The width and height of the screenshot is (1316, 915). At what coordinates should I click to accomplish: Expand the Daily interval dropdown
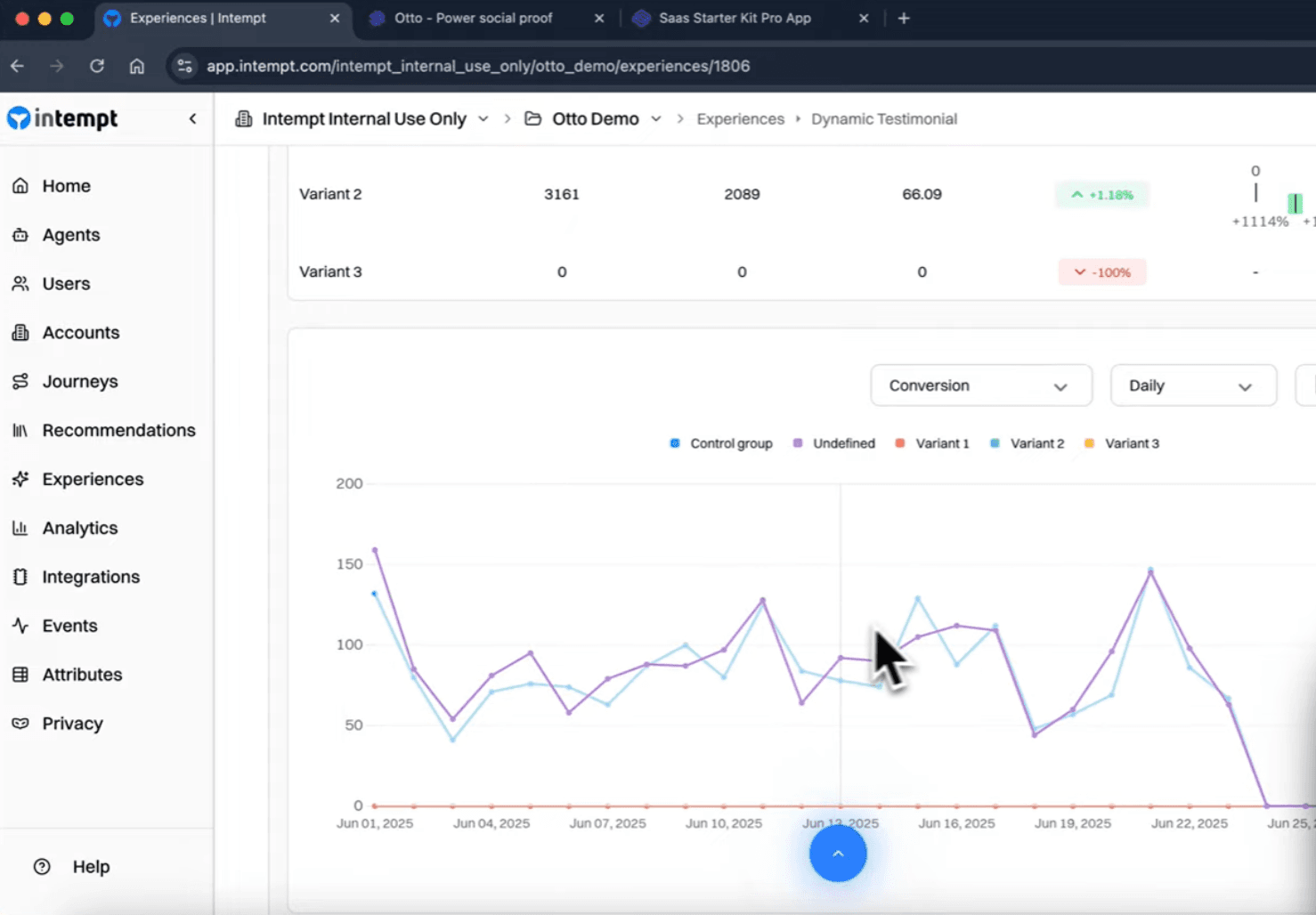point(1192,385)
